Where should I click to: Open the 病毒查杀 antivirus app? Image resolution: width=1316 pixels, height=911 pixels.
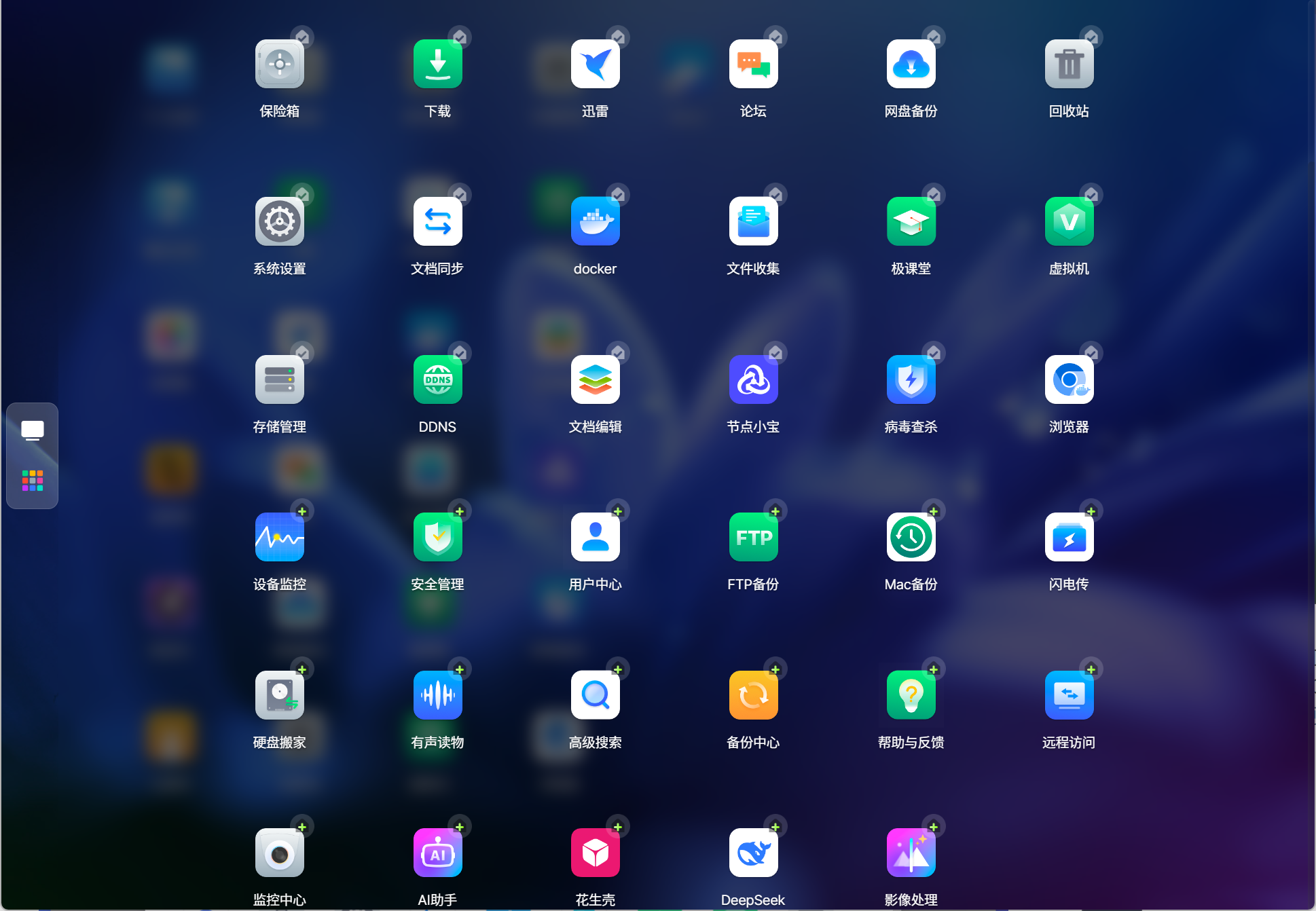(x=911, y=379)
